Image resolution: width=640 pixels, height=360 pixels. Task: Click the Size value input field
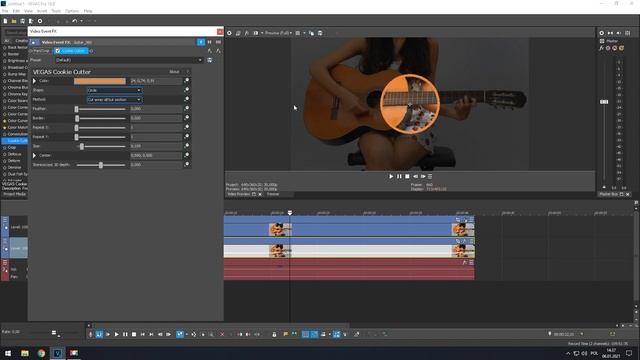pos(156,146)
